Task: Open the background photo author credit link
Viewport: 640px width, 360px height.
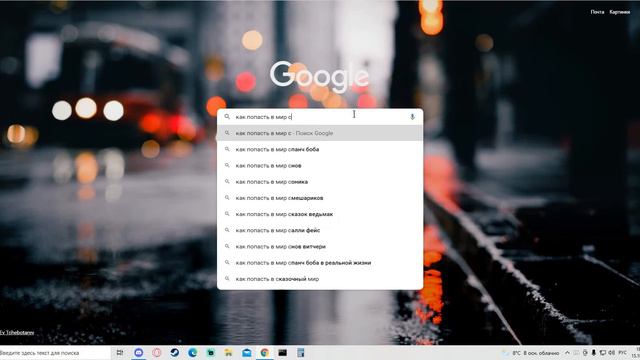Action: 17,333
